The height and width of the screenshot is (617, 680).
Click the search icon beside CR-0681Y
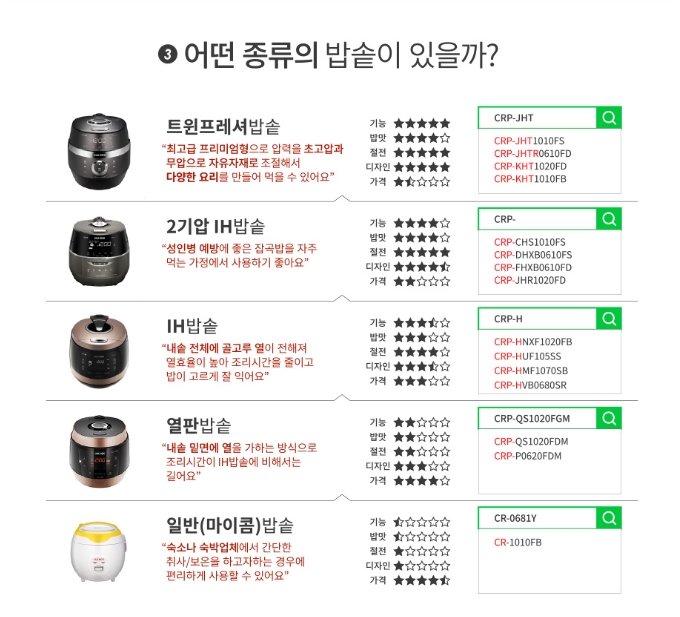click(609, 518)
